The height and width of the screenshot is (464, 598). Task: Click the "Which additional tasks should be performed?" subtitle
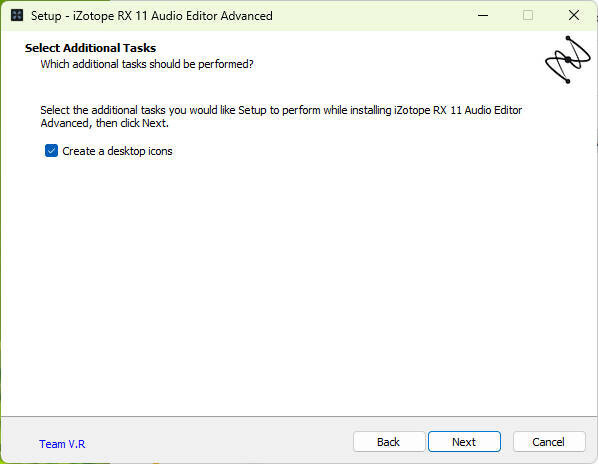(147, 64)
